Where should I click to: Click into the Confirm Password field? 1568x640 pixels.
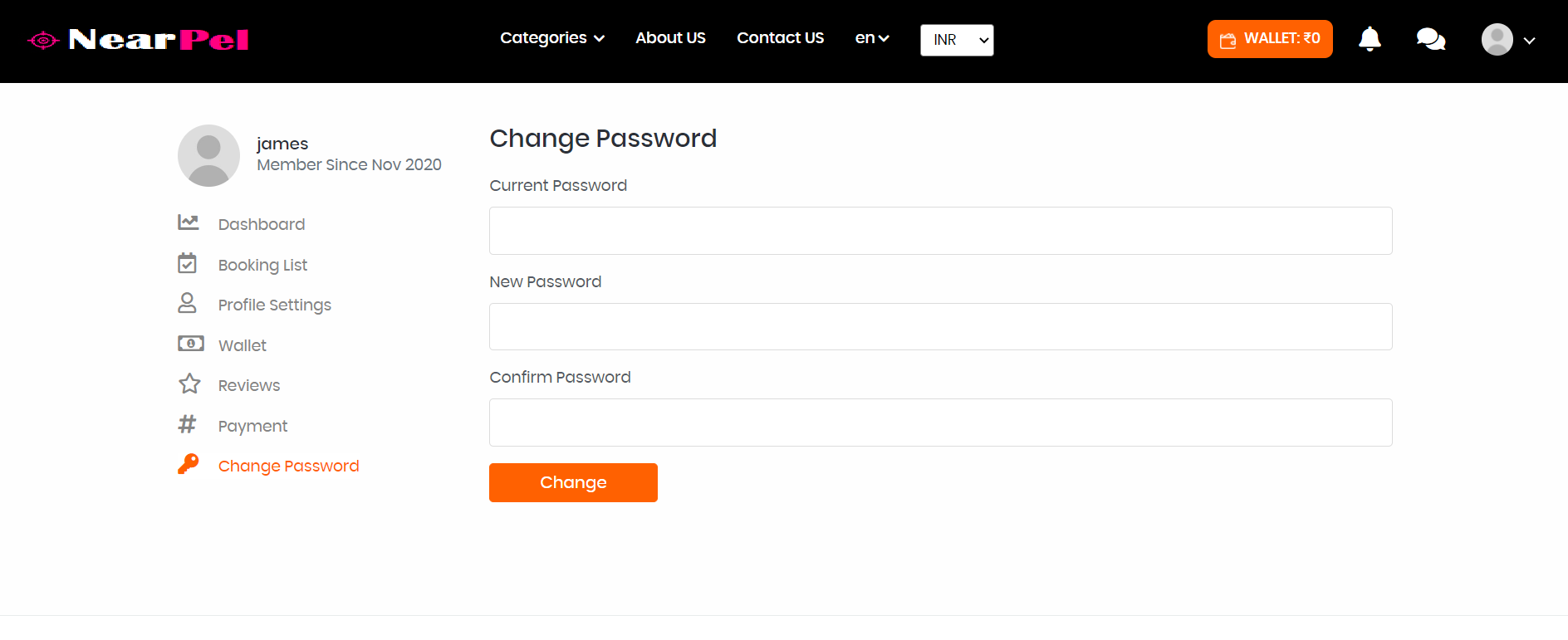(x=940, y=423)
